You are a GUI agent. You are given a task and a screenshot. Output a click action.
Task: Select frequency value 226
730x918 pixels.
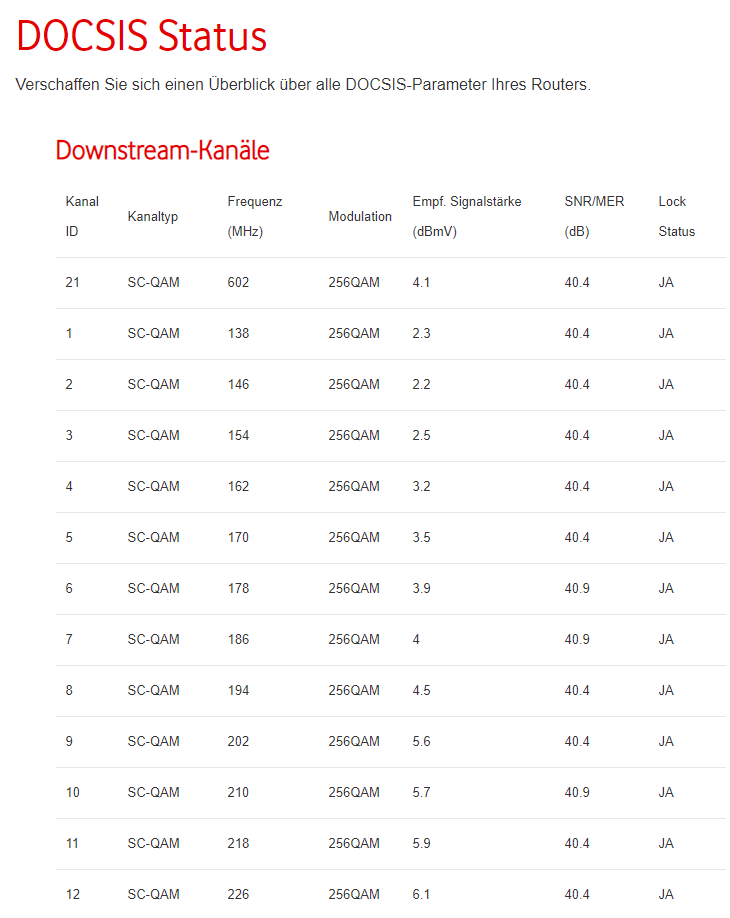coord(238,893)
